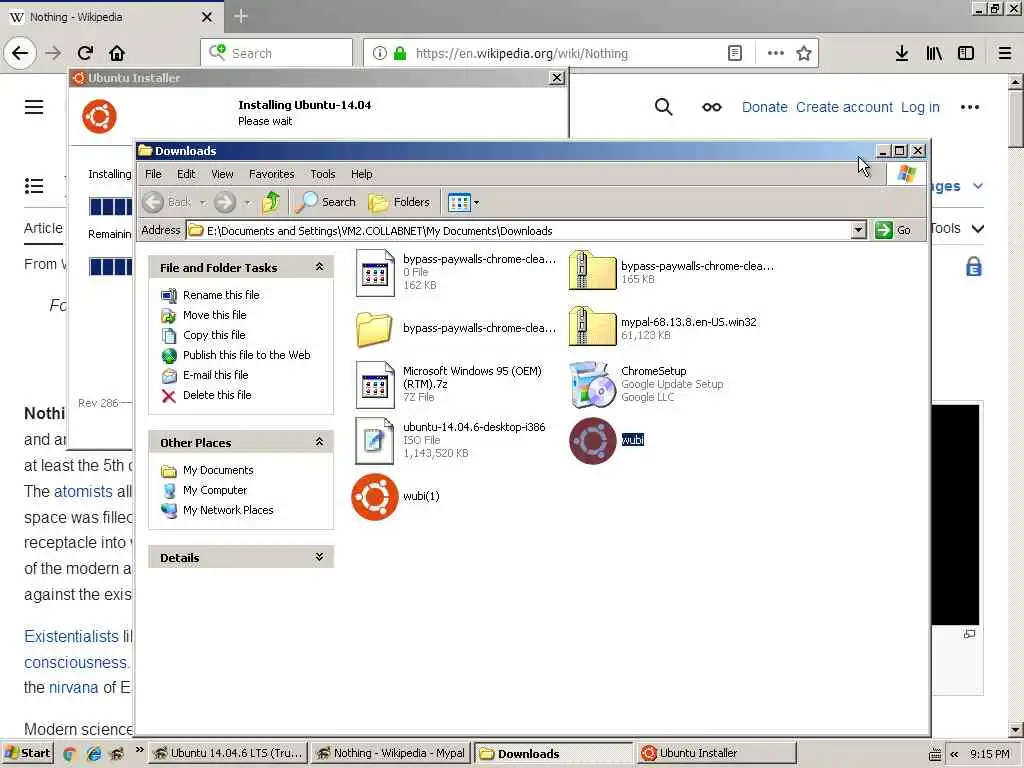The height and width of the screenshot is (768, 1024).
Task: Open Wikipedia personal tools ellipsis
Action: point(970,107)
